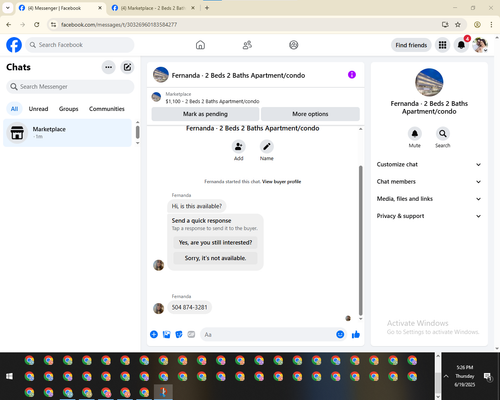Click the Search Facebook field
500x400 pixels.
[80, 45]
